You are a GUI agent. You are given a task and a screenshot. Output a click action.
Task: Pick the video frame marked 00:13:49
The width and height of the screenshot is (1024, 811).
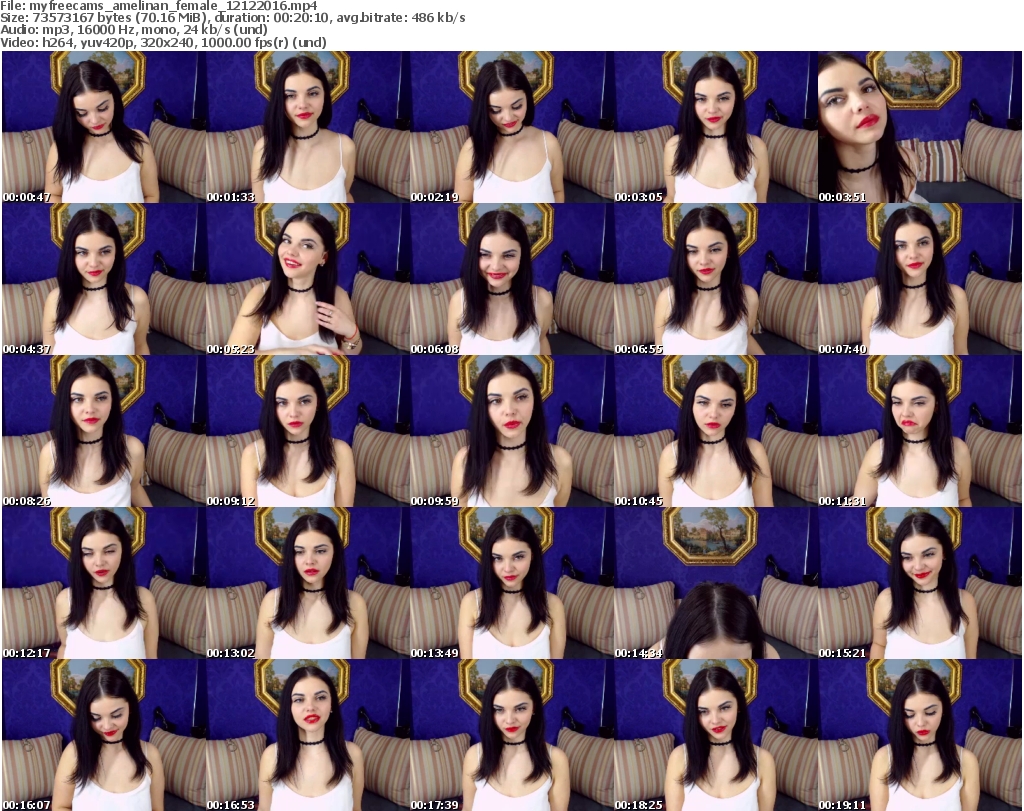pos(511,583)
